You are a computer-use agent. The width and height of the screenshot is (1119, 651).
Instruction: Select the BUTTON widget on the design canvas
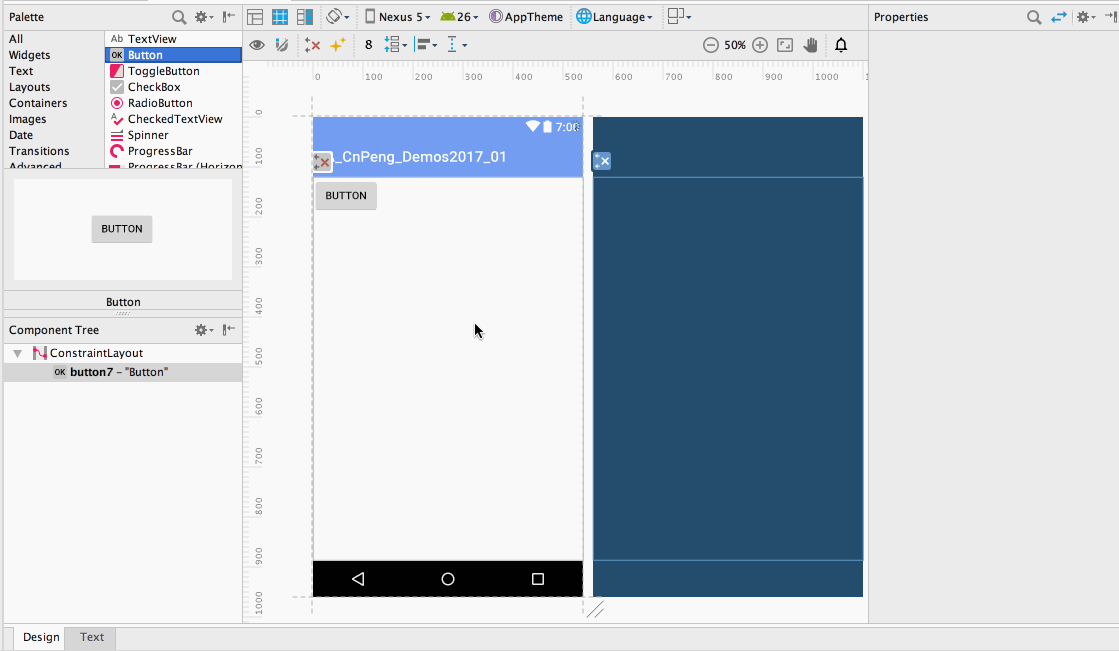346,196
